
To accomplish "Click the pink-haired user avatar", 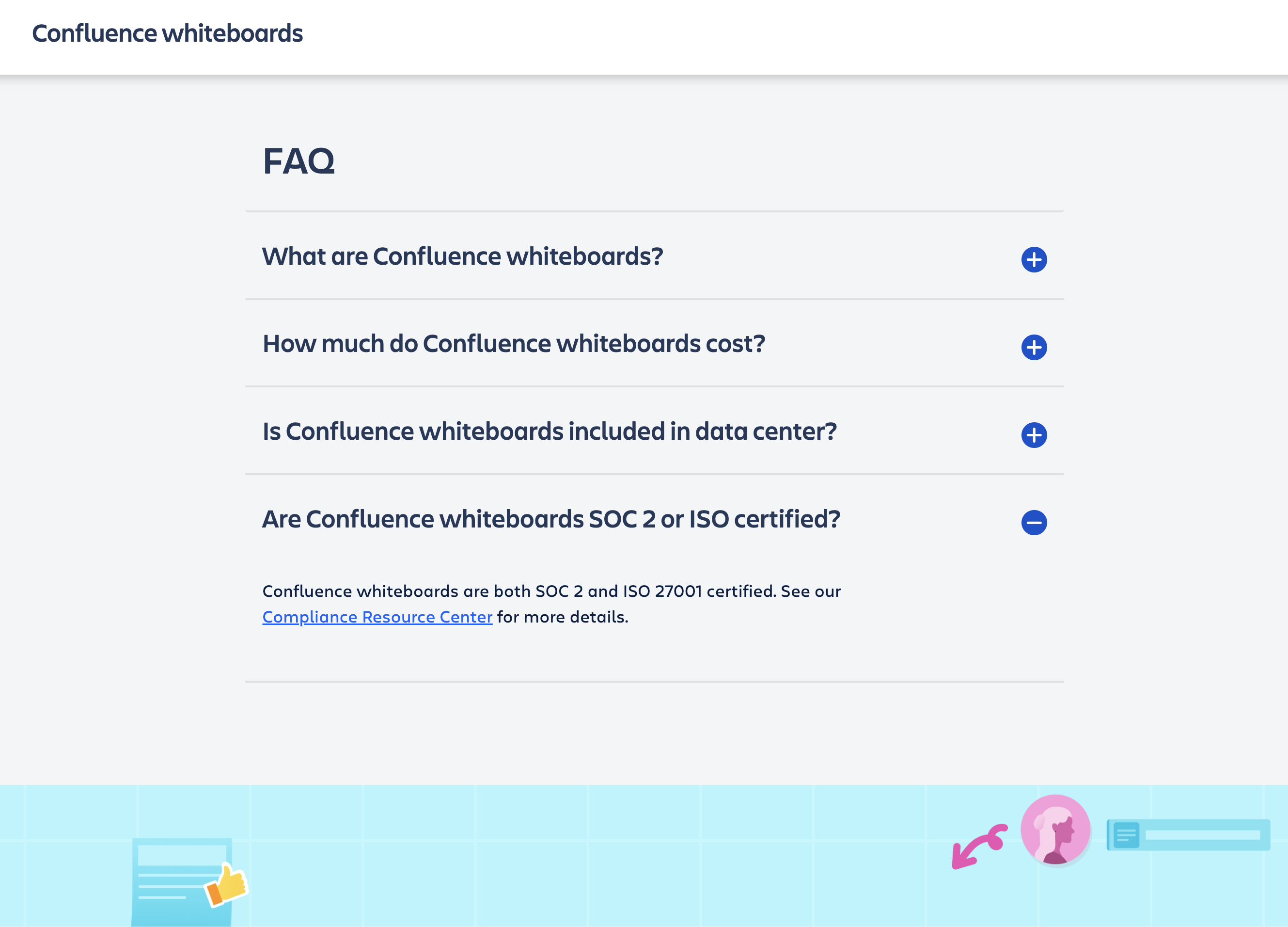I will pyautogui.click(x=1054, y=830).
